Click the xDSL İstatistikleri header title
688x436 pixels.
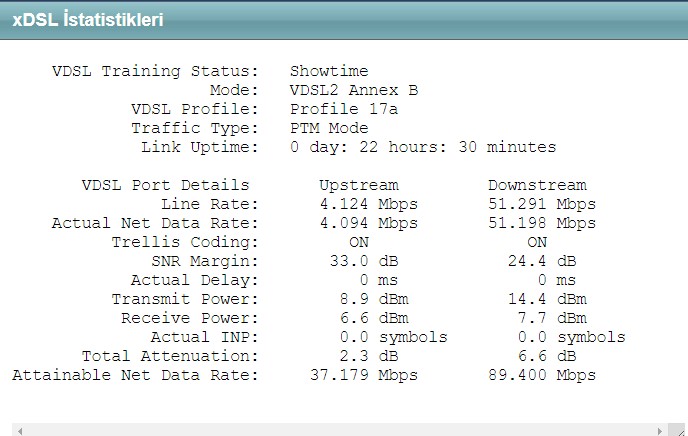tap(88, 20)
